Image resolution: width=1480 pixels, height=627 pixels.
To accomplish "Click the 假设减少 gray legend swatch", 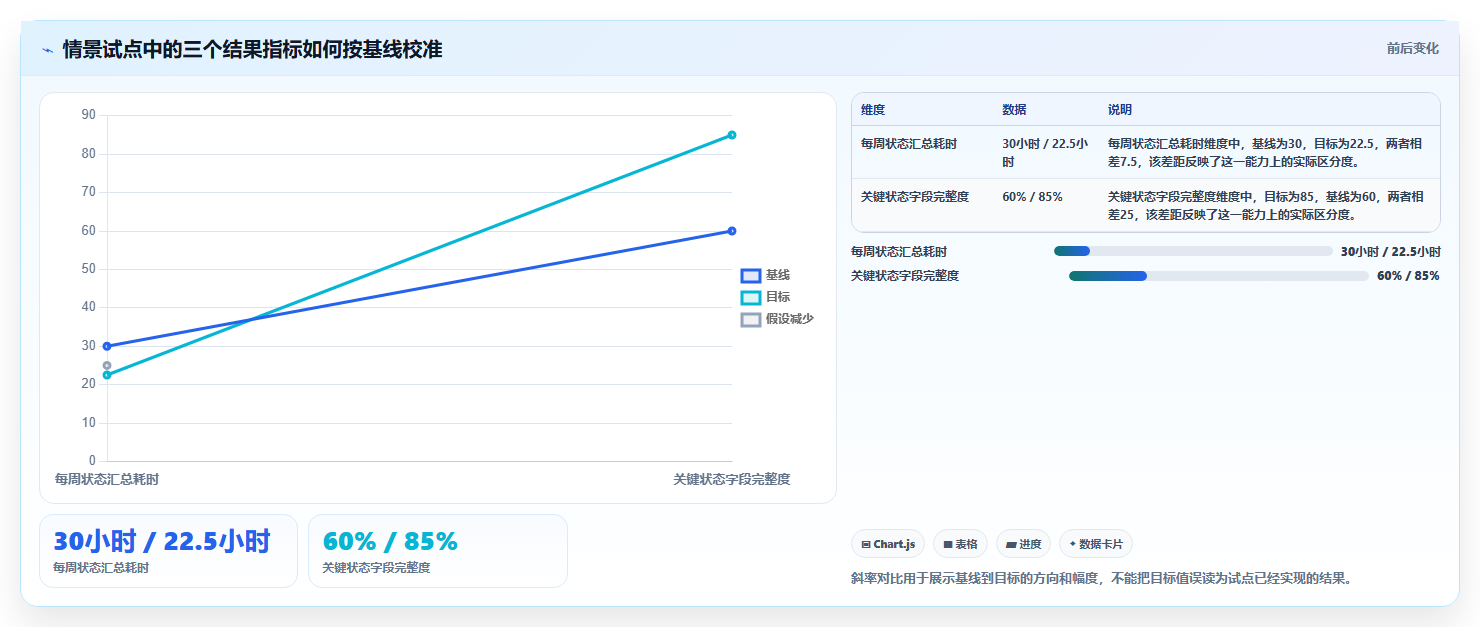I will [x=750, y=319].
